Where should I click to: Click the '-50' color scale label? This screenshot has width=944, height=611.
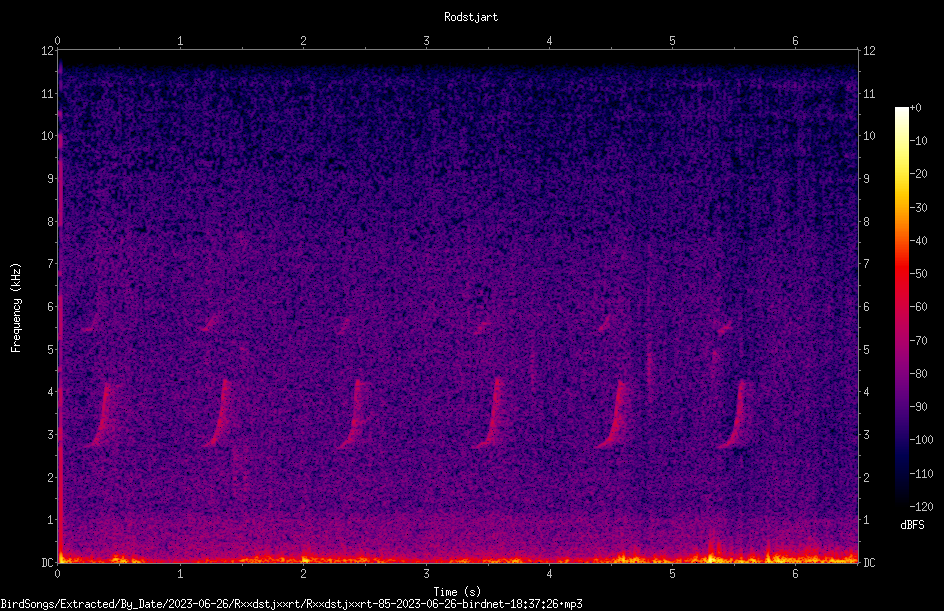[x=919, y=273]
